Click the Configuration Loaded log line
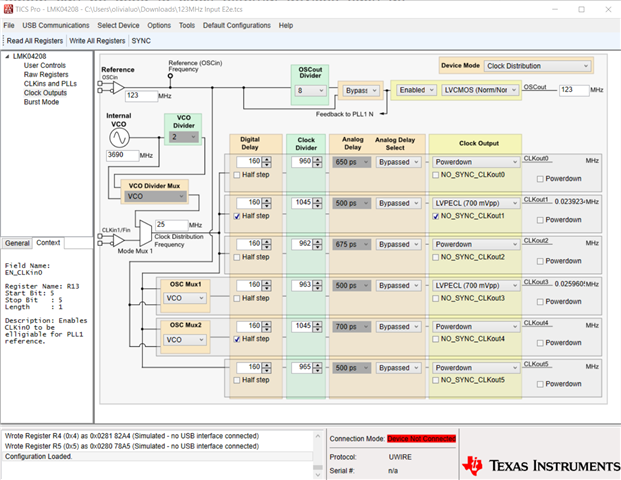The image size is (621, 480). (x=38, y=457)
